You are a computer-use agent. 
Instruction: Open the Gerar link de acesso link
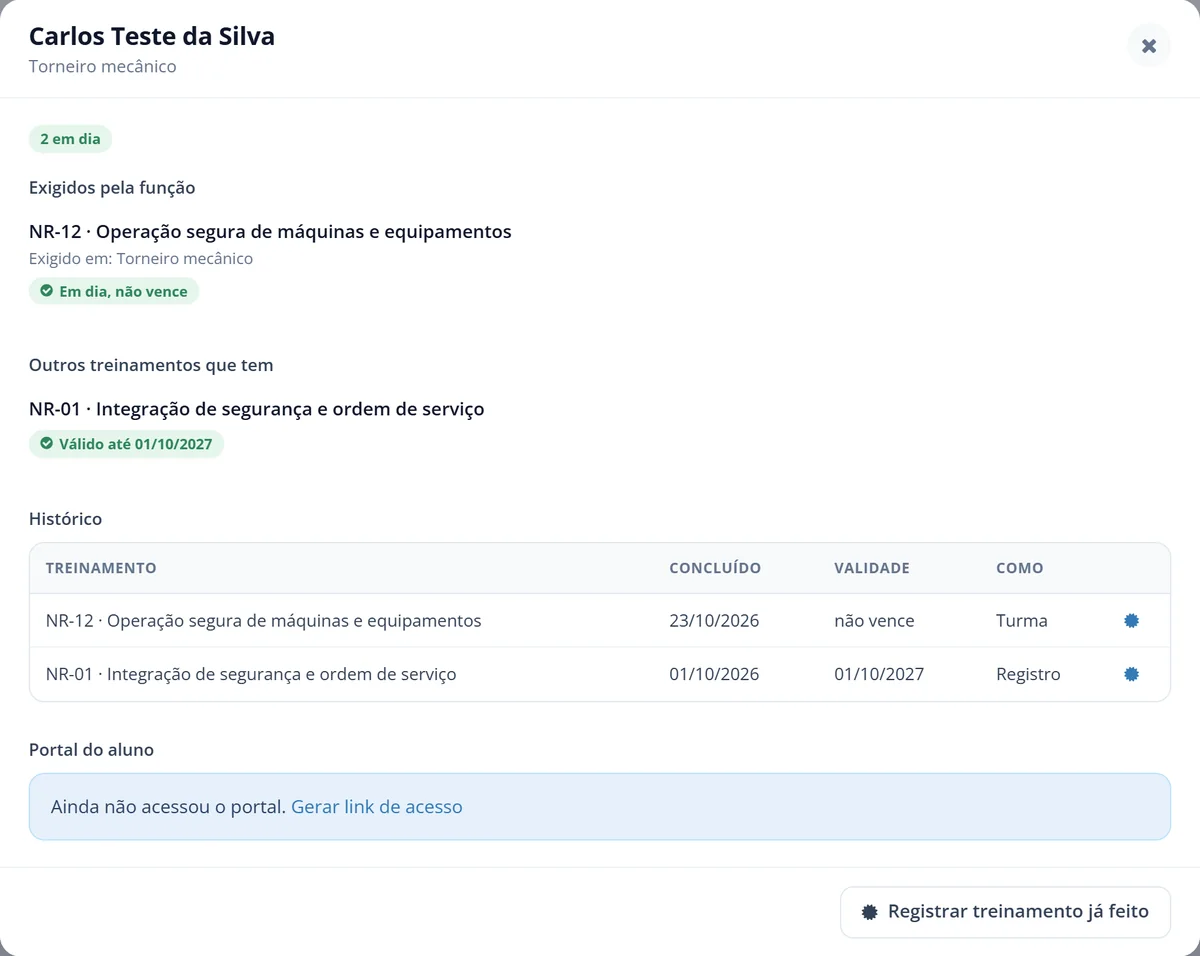coord(377,807)
